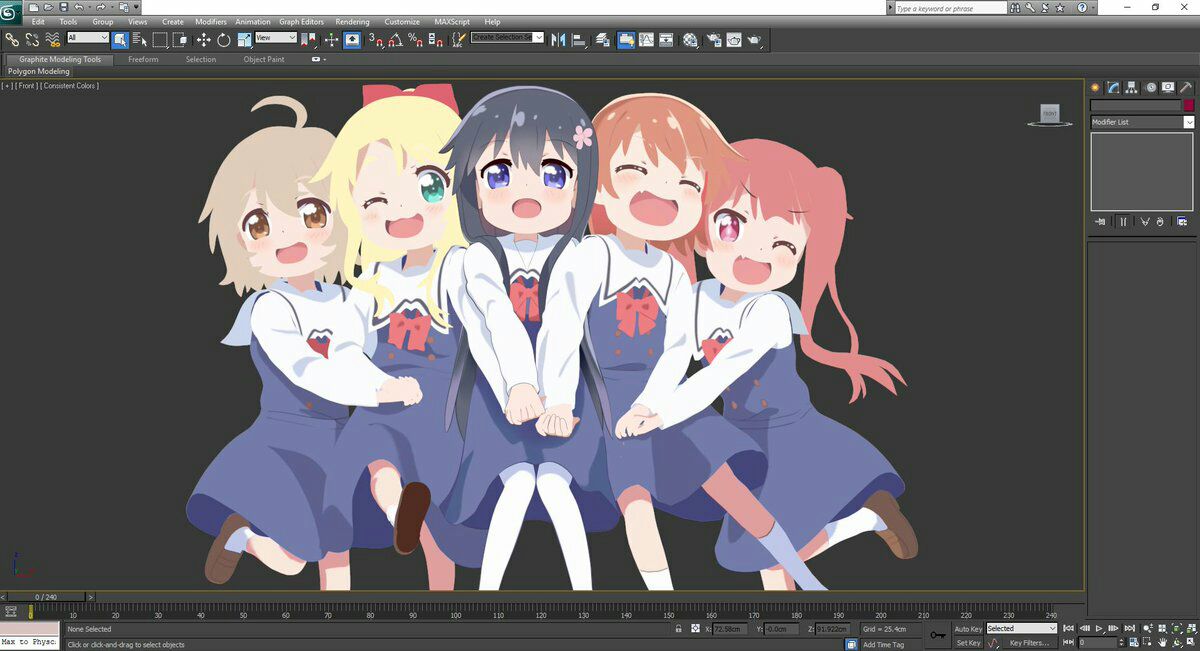Open the Motion tab in command panel
The image size is (1200, 651).
[x=1151, y=88]
